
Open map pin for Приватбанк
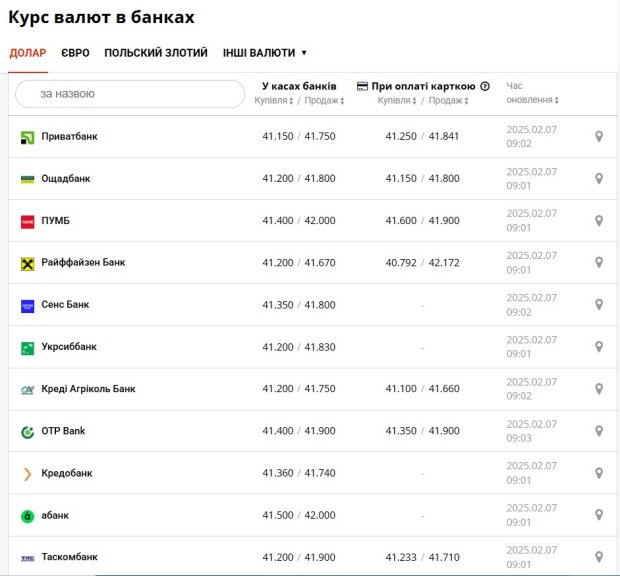click(x=599, y=136)
